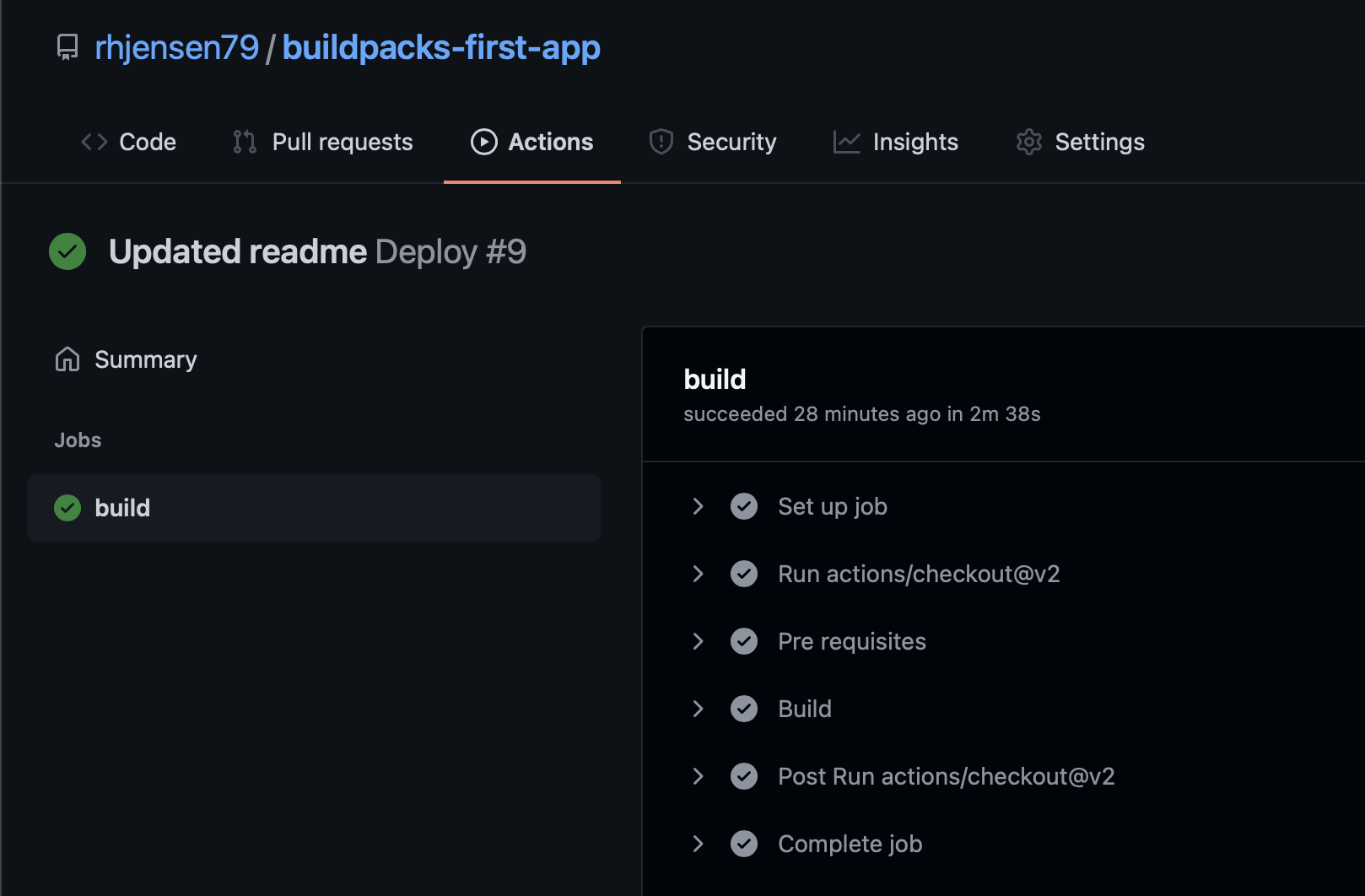Viewport: 1365px width, 896px height.
Task: Click the Pull requests branch icon
Action: point(245,142)
